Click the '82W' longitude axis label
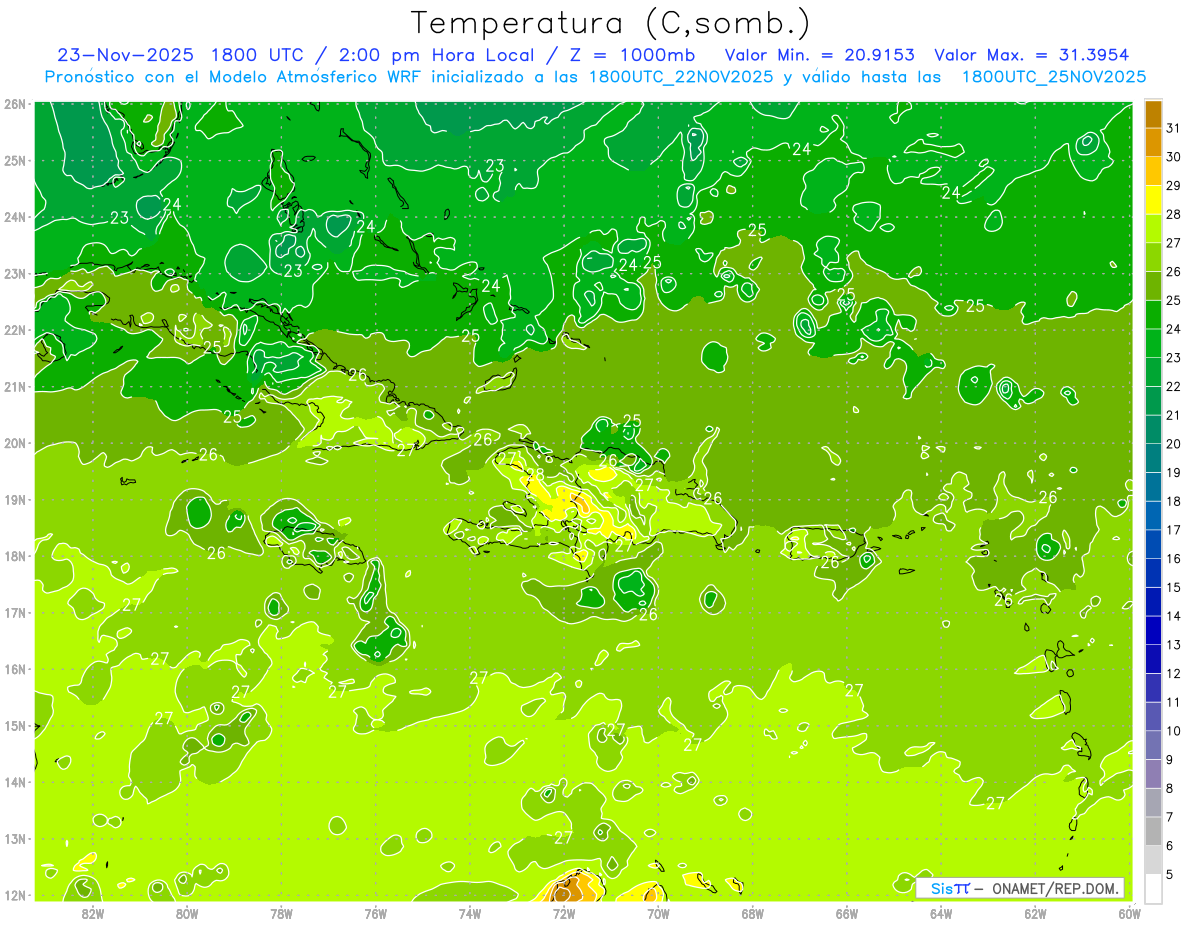Screen dimensions: 1200x927 pyautogui.click(x=92, y=913)
